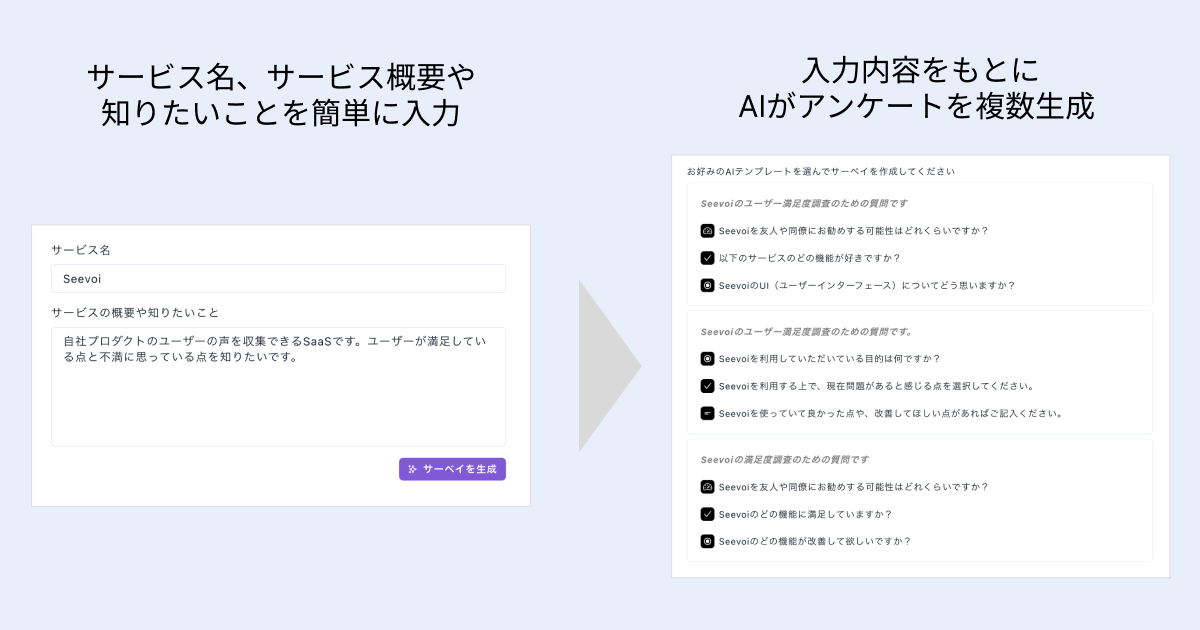The width and height of the screenshot is (1200, 630).
Task: Click the checkbox icon beside 現在問題があると感じる点 question
Action: (707, 385)
